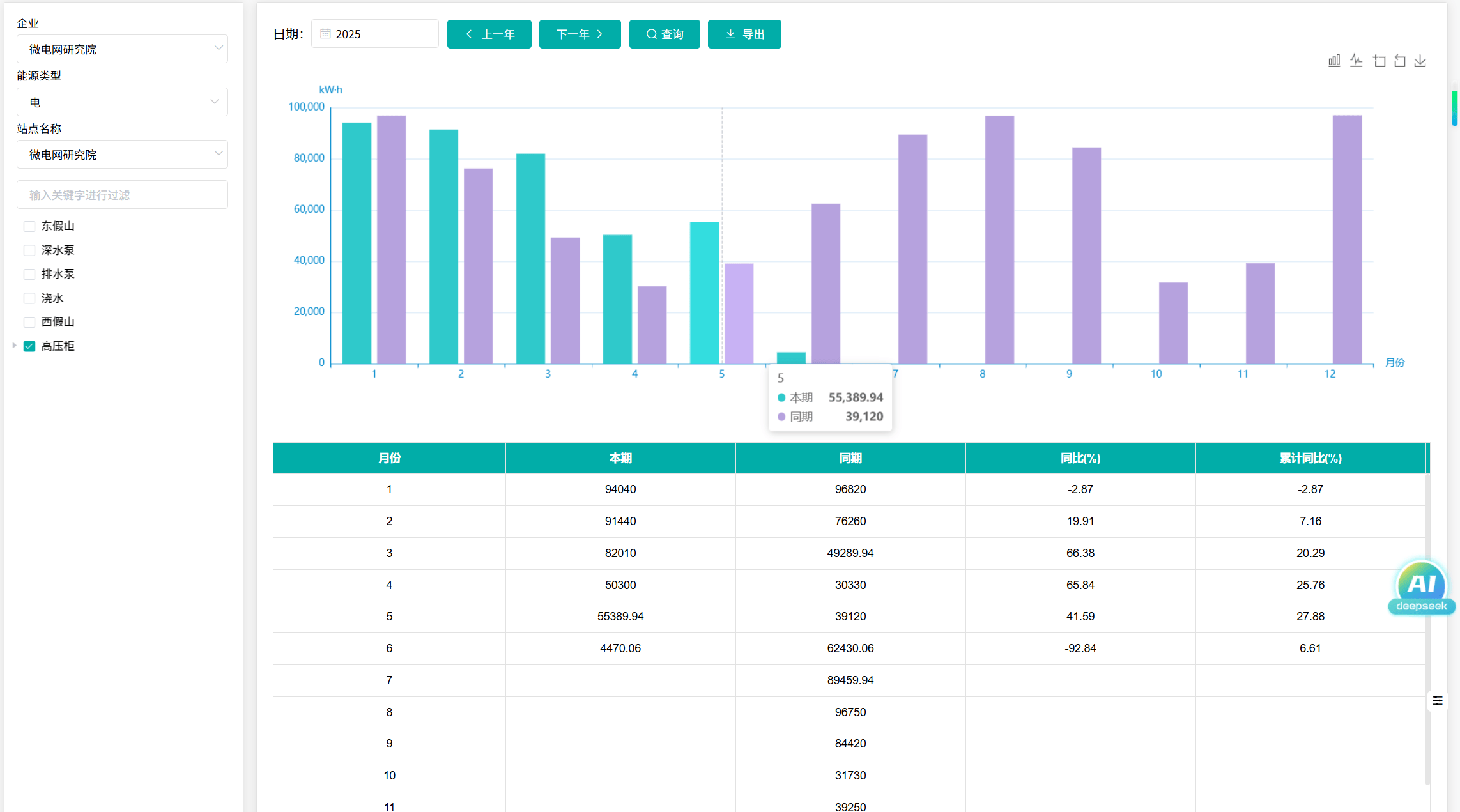Viewport: 1460px width, 812px height.
Task: Click the month 5 本期 bar
Action: click(704, 293)
